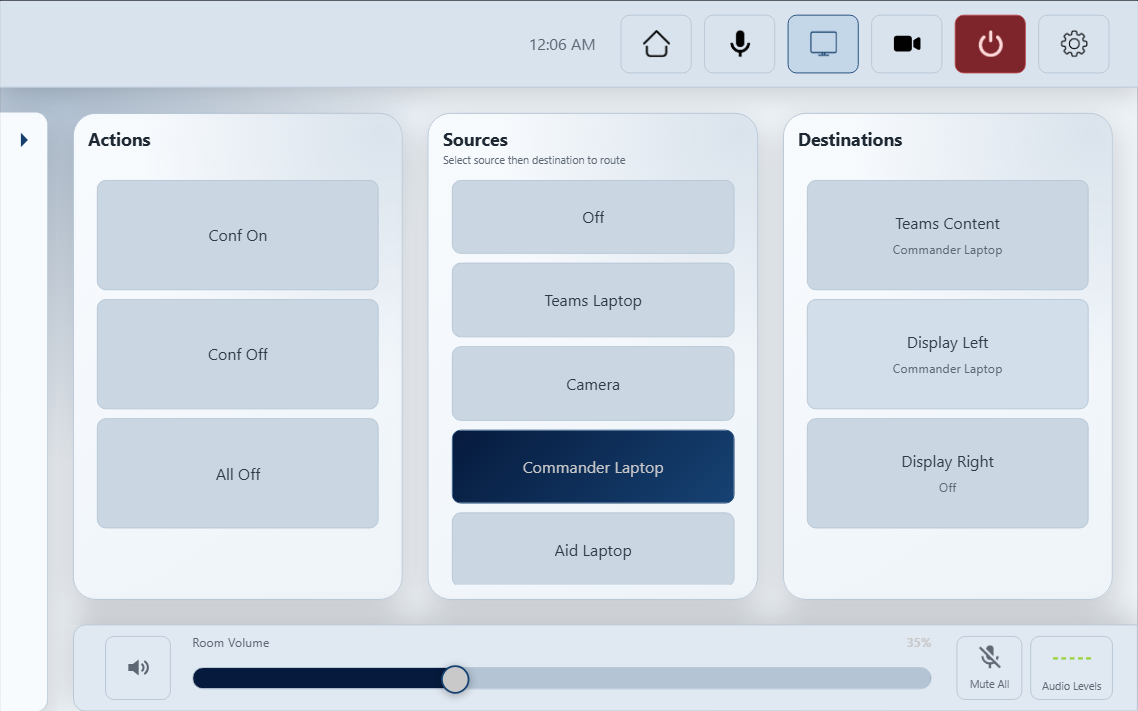Viewport: 1138px width, 711px height.
Task: Toggle Mute All microphones
Action: point(989,667)
